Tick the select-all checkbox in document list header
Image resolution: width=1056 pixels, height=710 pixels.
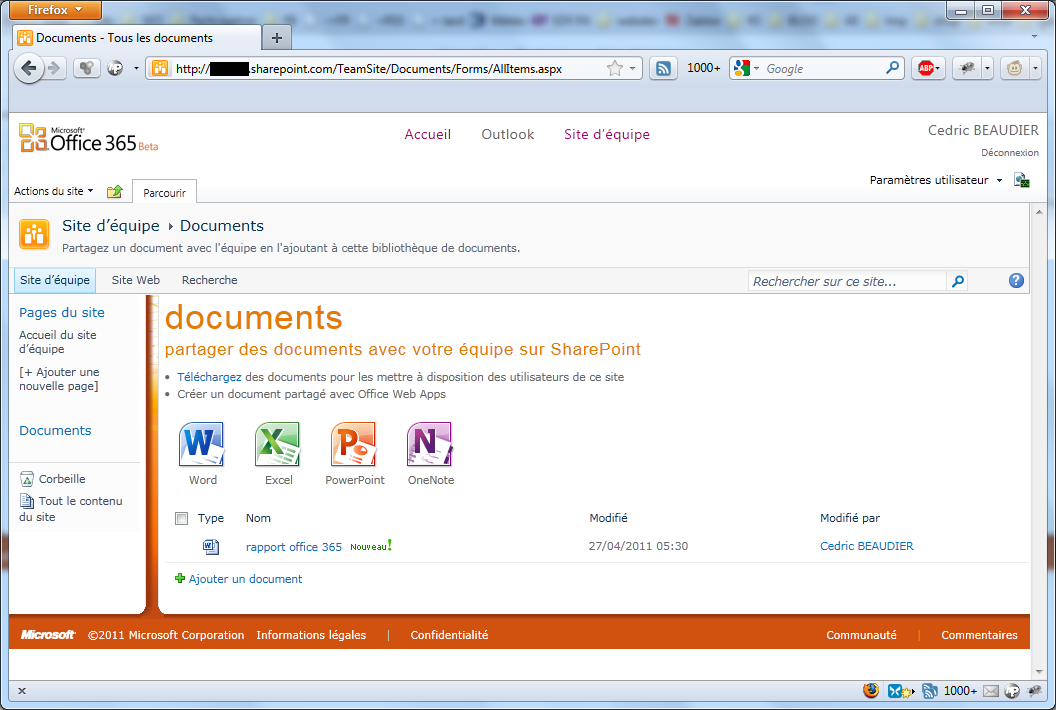click(x=181, y=518)
